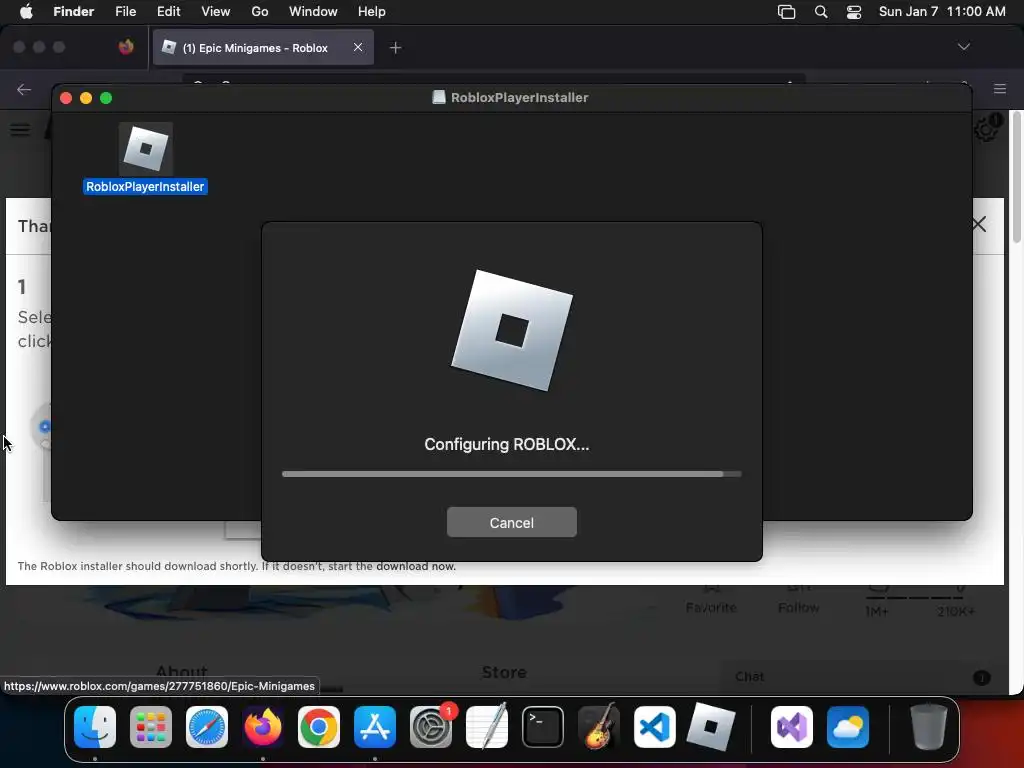This screenshot has height=768, width=1024.
Task: Open the View menu
Action: [x=216, y=12]
